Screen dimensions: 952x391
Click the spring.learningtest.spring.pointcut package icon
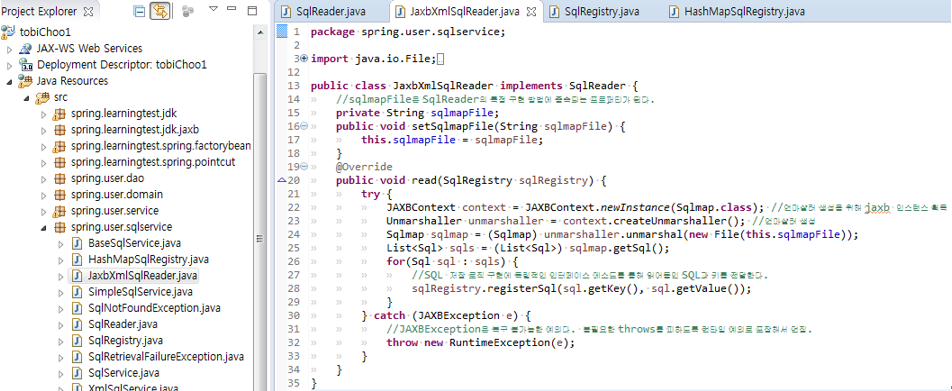pos(60,162)
